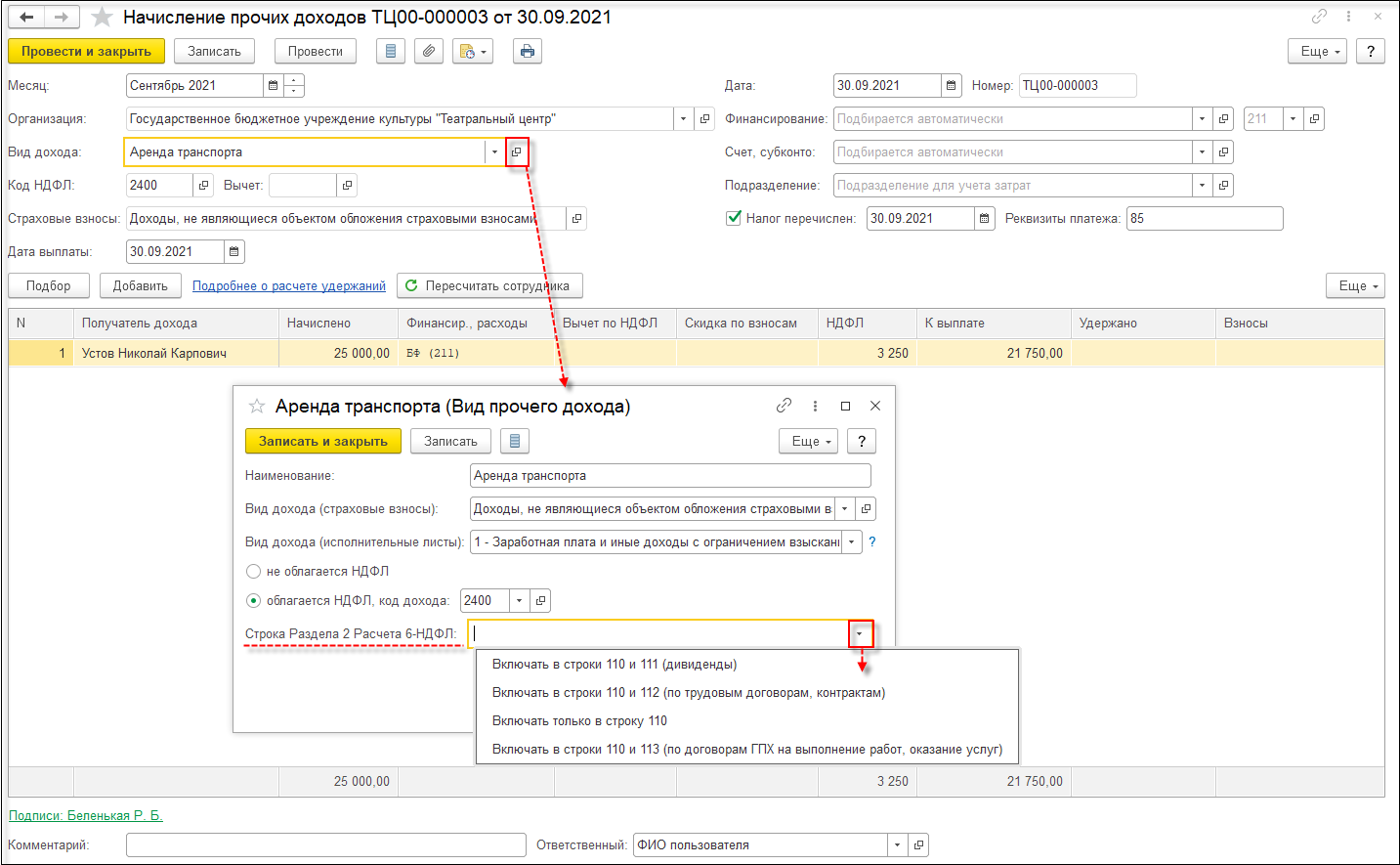Screen dimensions: 1400x865
Task: Expand Вид дохода (страховые взносы) dropdown
Action: tap(844, 509)
